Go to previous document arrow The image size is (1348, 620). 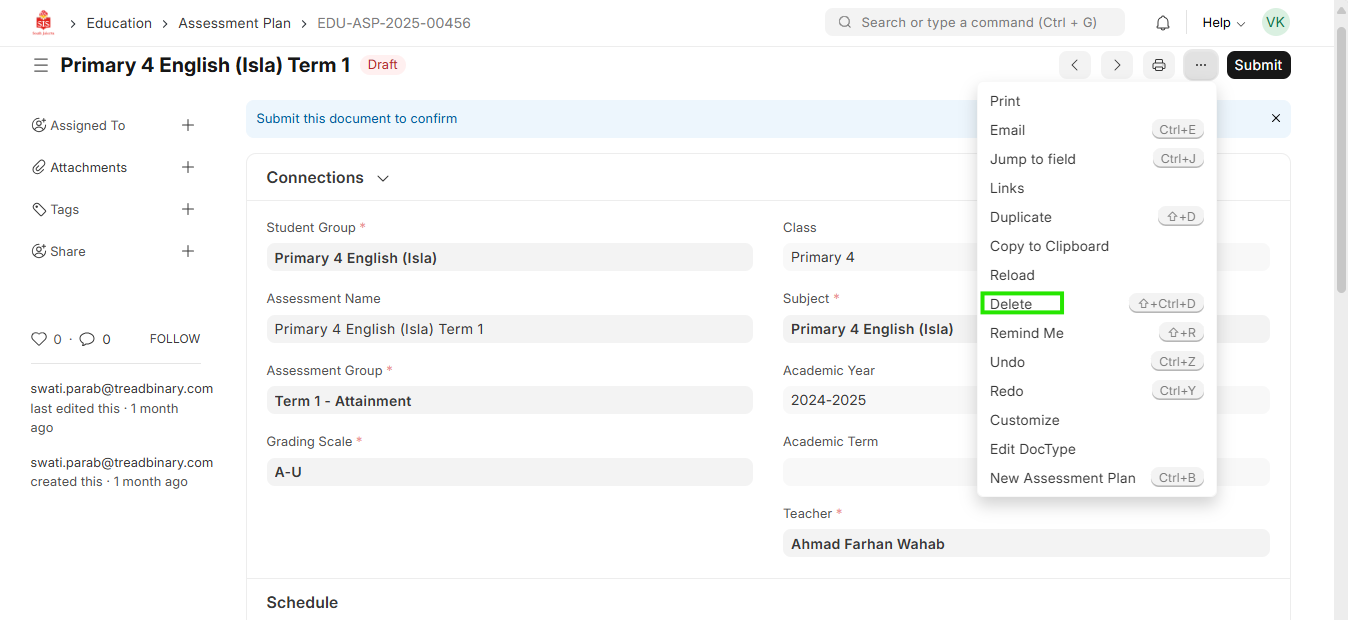(x=1075, y=65)
